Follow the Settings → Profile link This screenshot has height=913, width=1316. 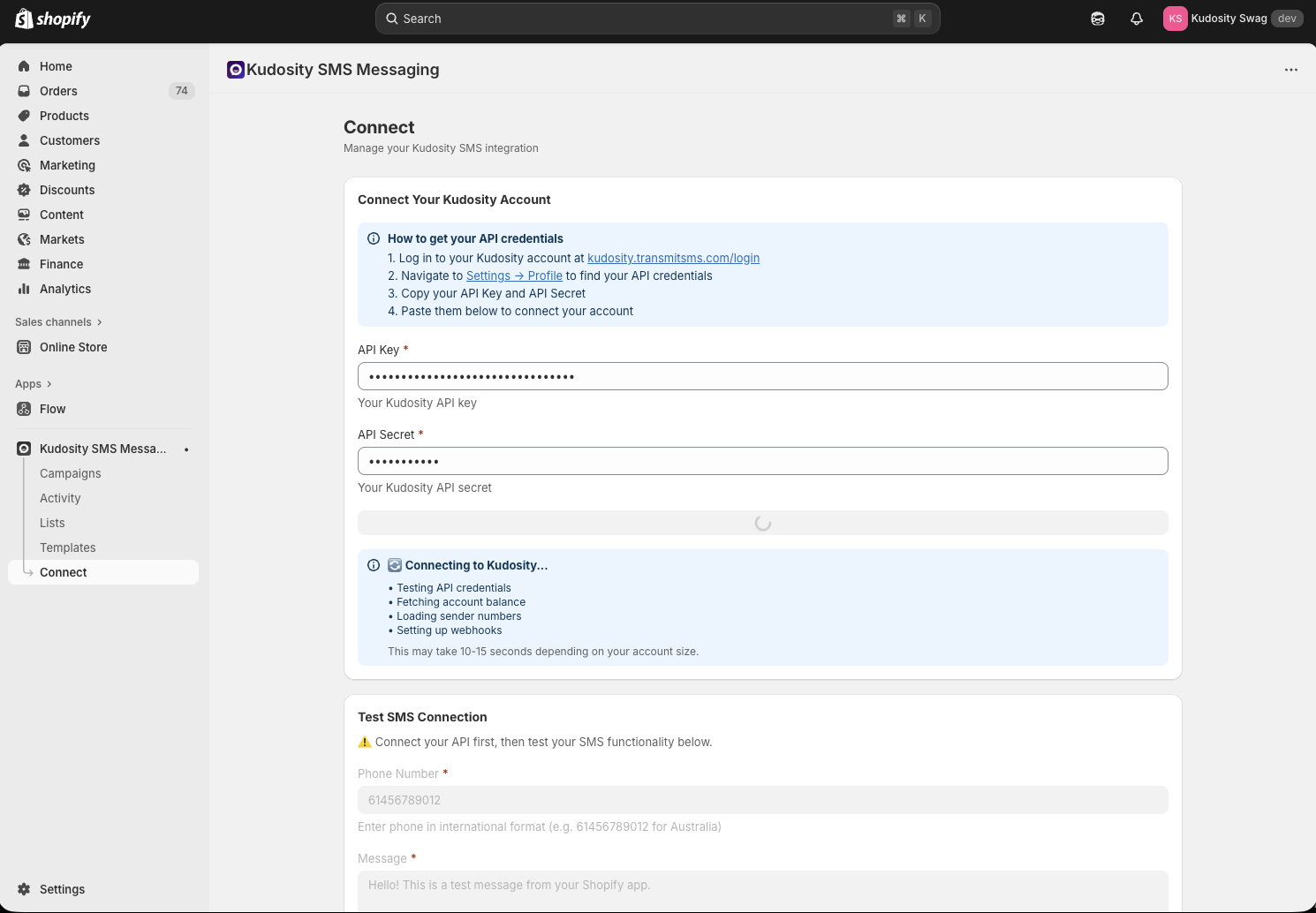click(514, 275)
